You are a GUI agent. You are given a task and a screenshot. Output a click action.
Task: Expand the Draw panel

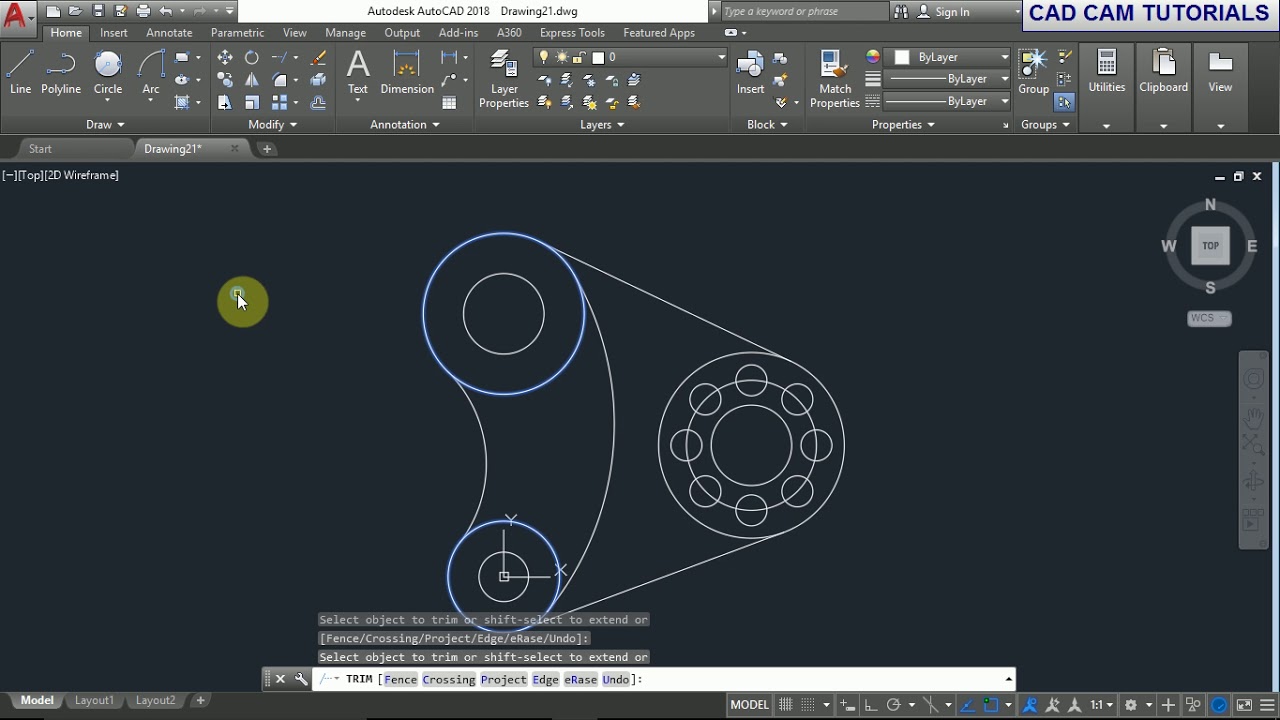[105, 125]
